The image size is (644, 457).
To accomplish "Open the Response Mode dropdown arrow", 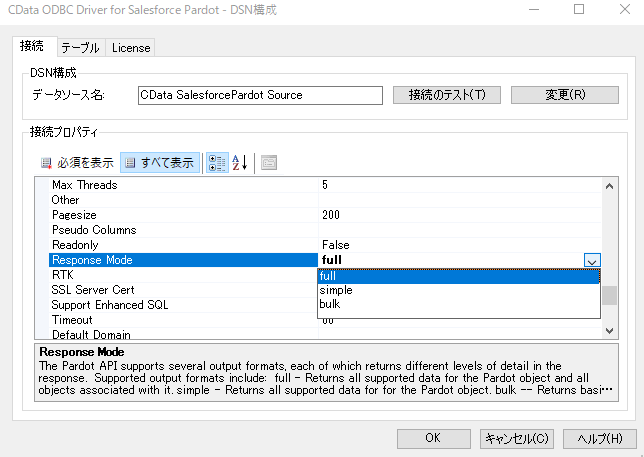I will tap(592, 260).
